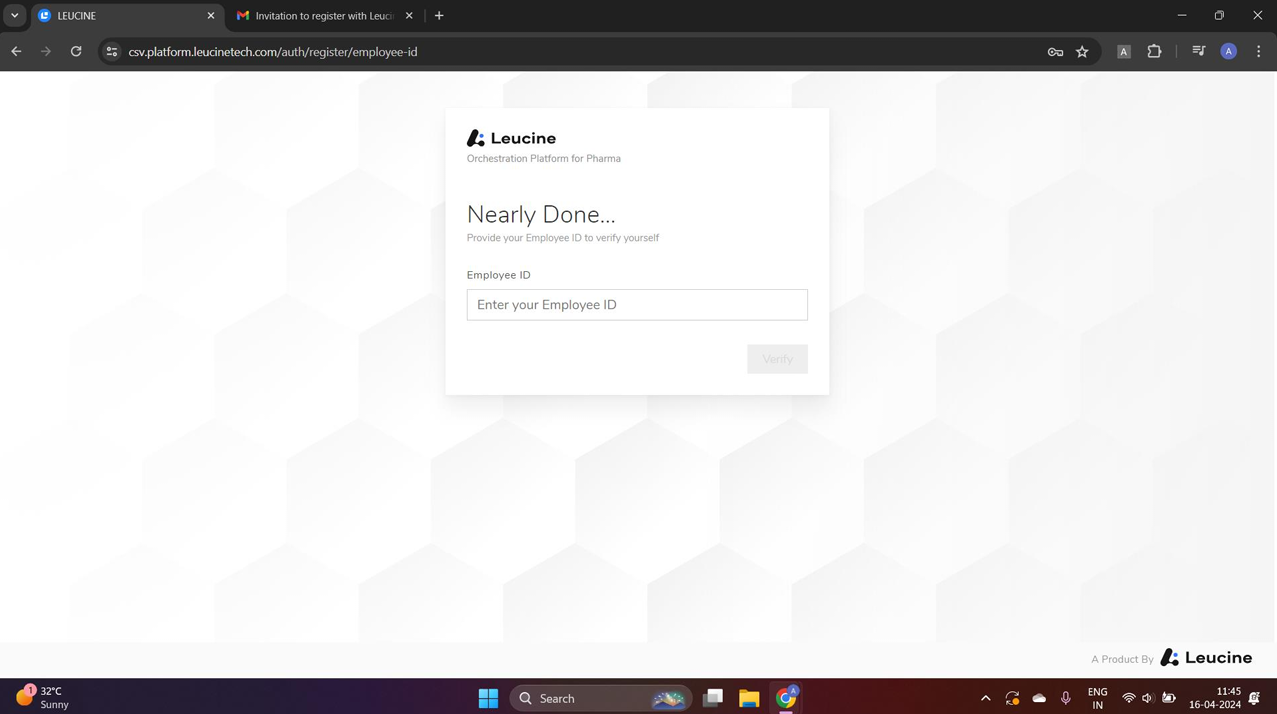The height and width of the screenshot is (714, 1277).
Task: Open File Explorer from the taskbar
Action: 749,698
